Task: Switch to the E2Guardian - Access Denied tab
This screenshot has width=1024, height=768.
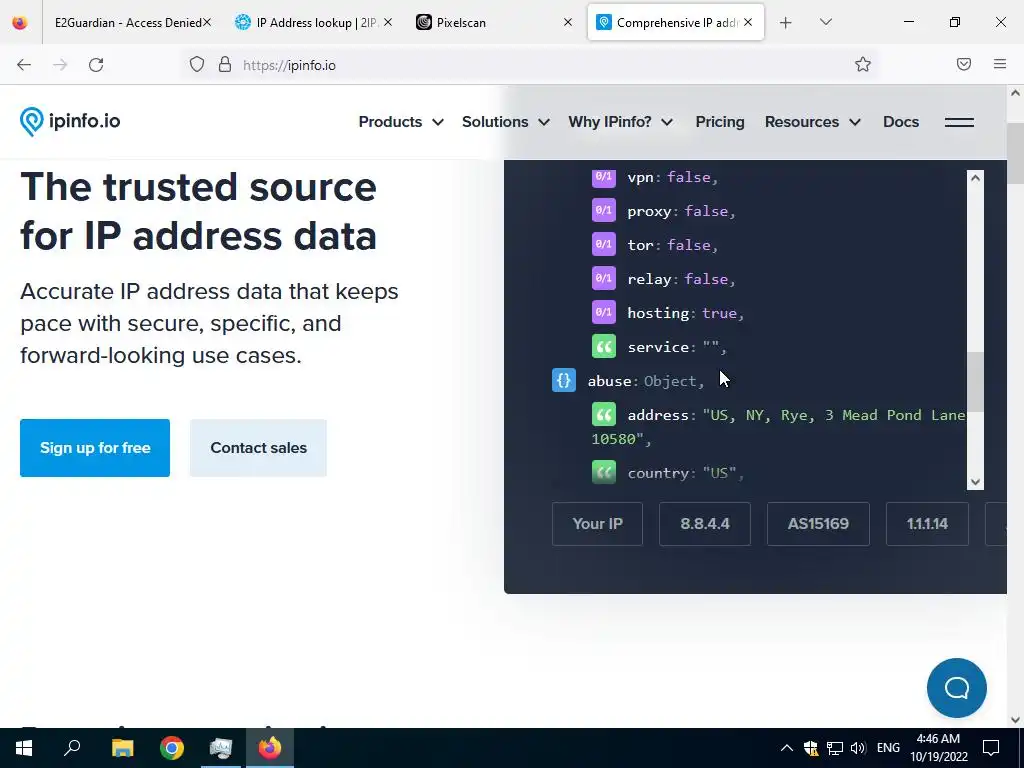Action: pyautogui.click(x=128, y=23)
